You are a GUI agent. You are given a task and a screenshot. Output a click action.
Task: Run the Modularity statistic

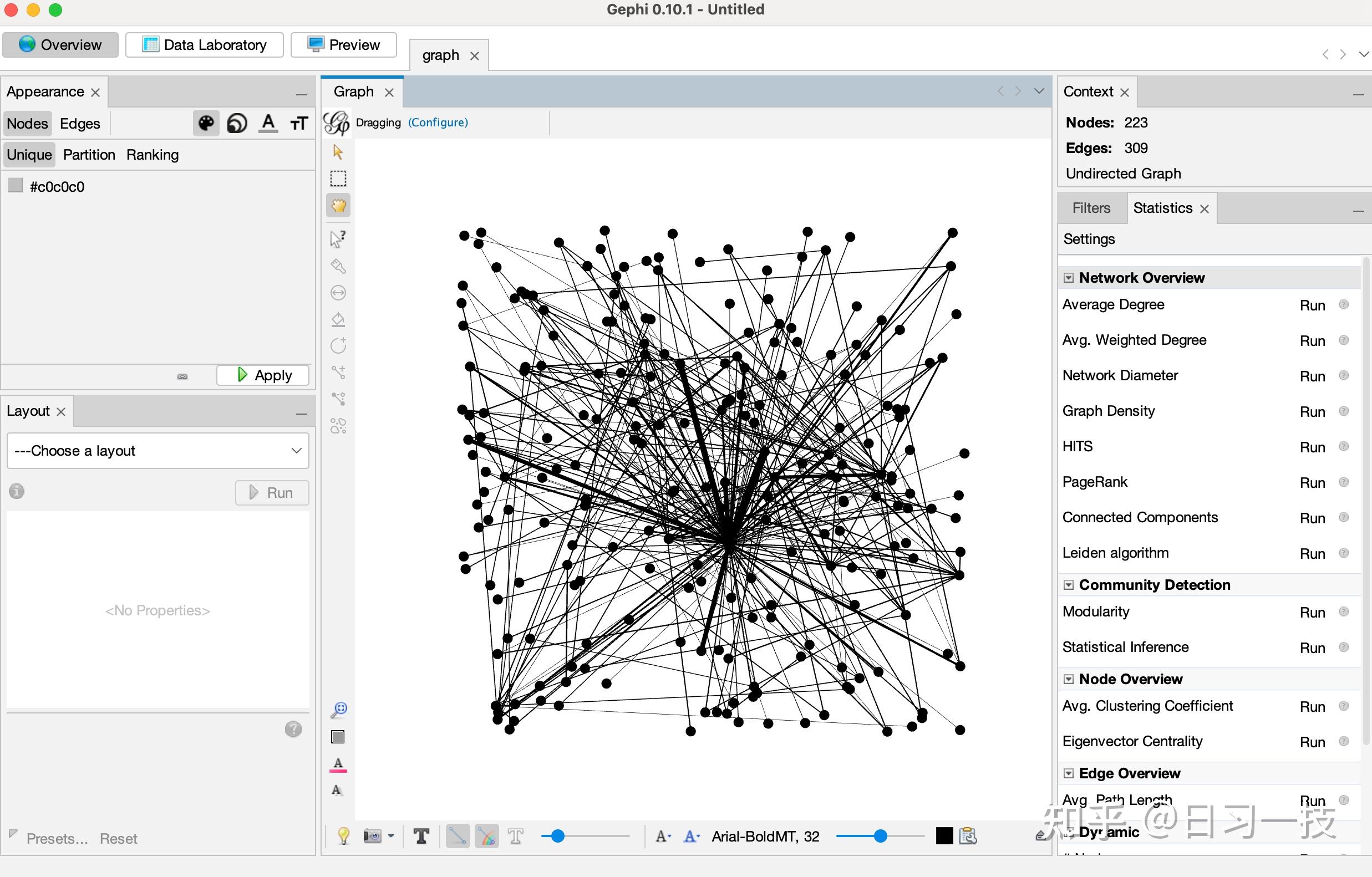click(1312, 612)
